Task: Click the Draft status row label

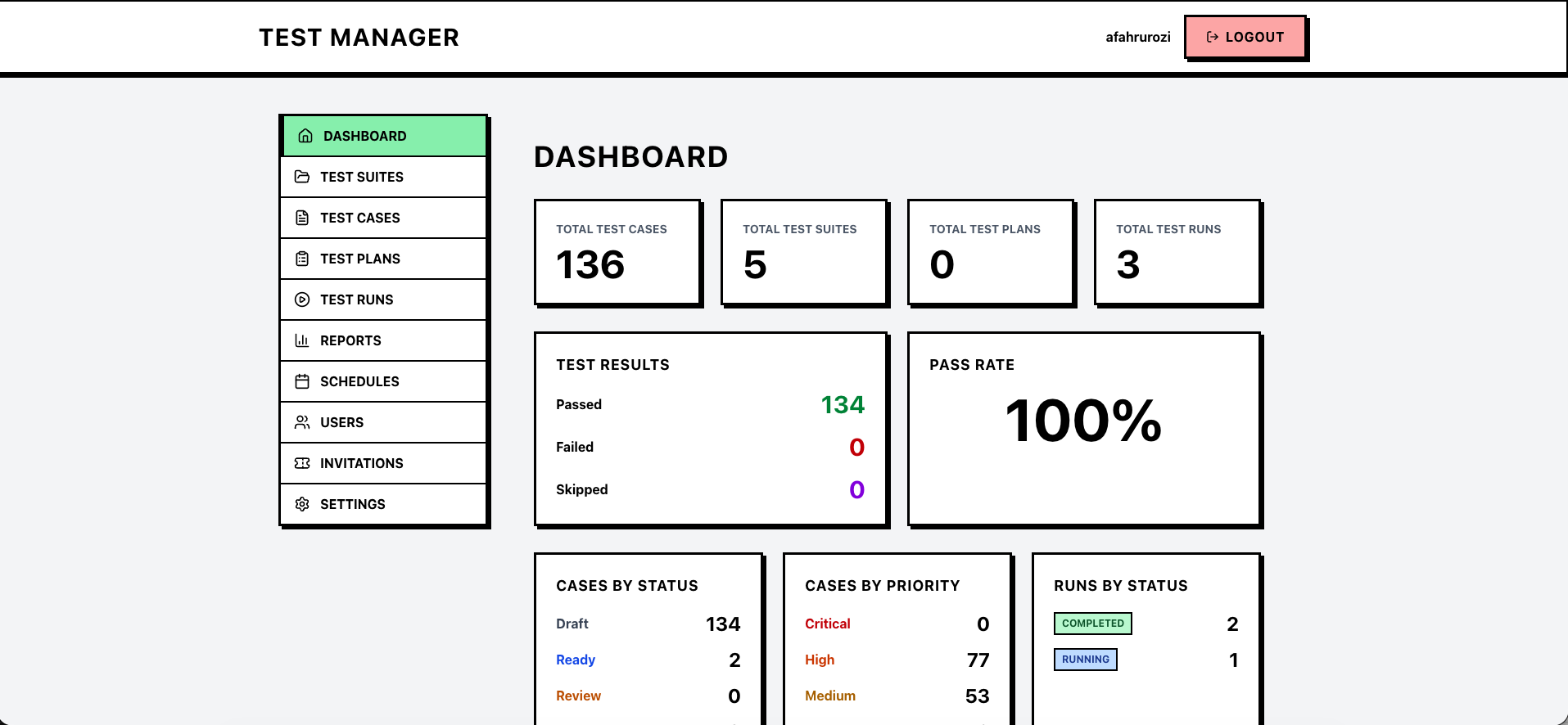Action: point(572,624)
